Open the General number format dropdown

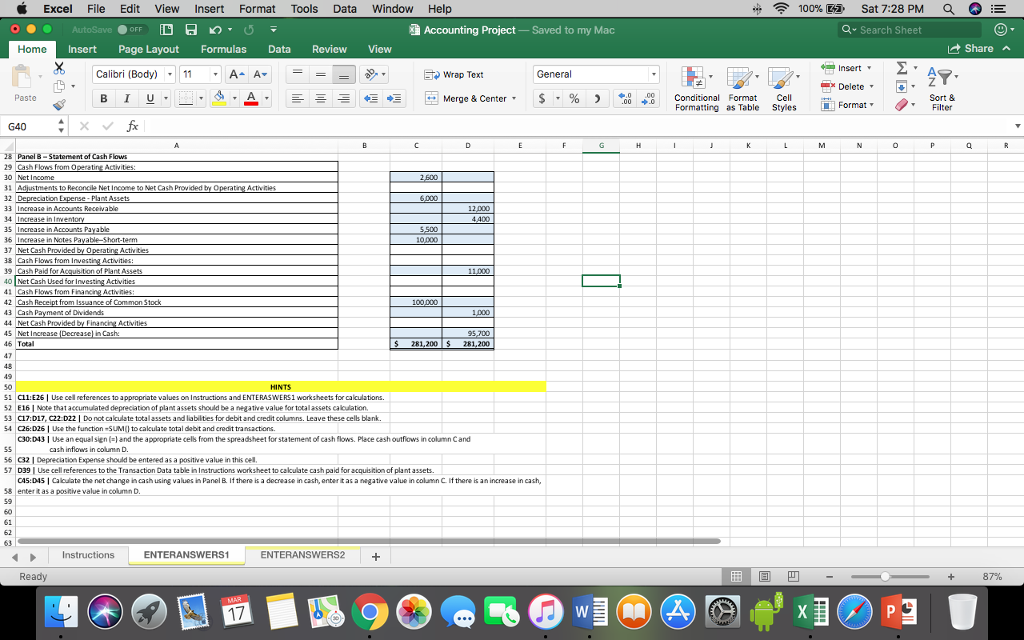[x=596, y=74]
